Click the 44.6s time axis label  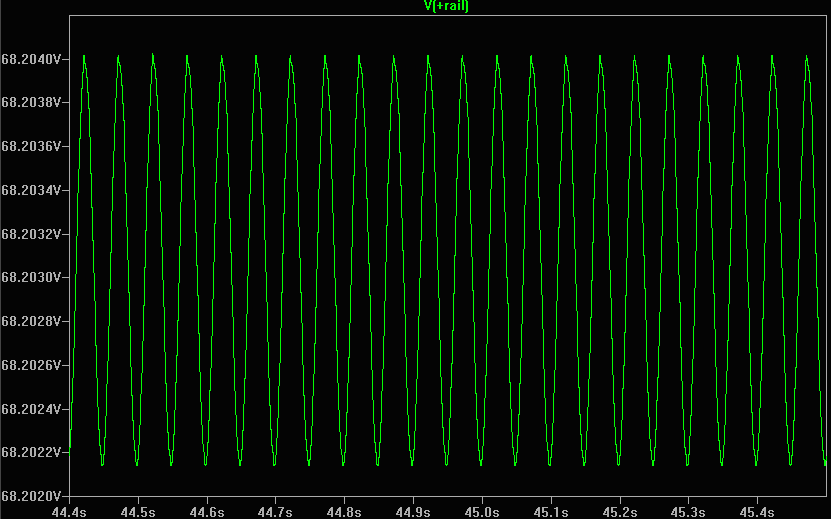pos(207,512)
